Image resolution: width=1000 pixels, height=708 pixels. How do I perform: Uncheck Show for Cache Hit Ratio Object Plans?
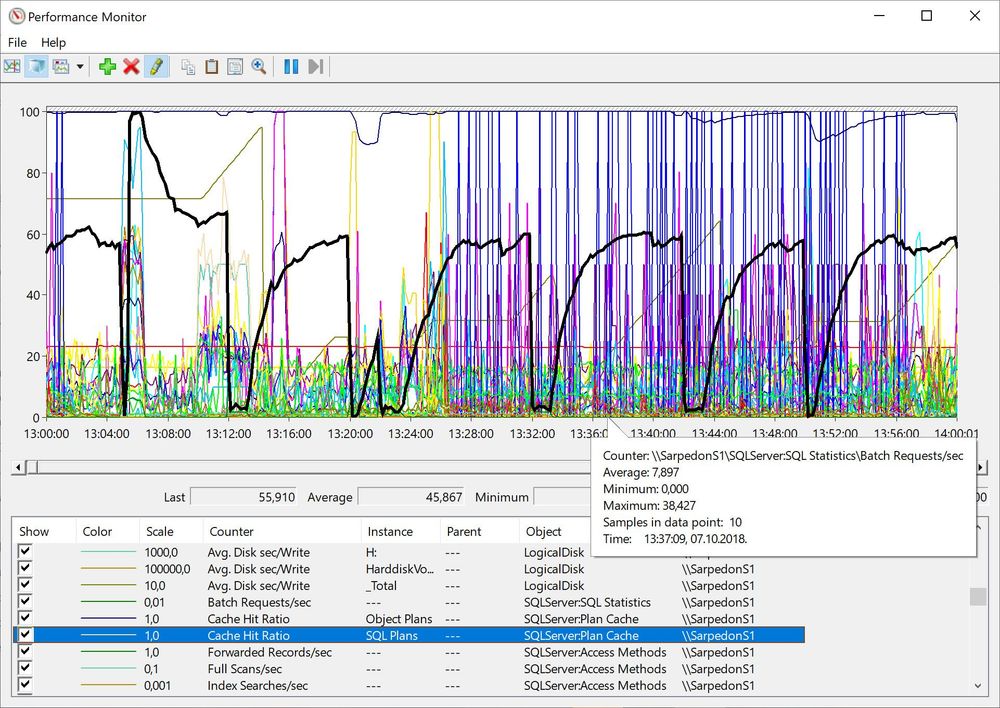(25, 617)
